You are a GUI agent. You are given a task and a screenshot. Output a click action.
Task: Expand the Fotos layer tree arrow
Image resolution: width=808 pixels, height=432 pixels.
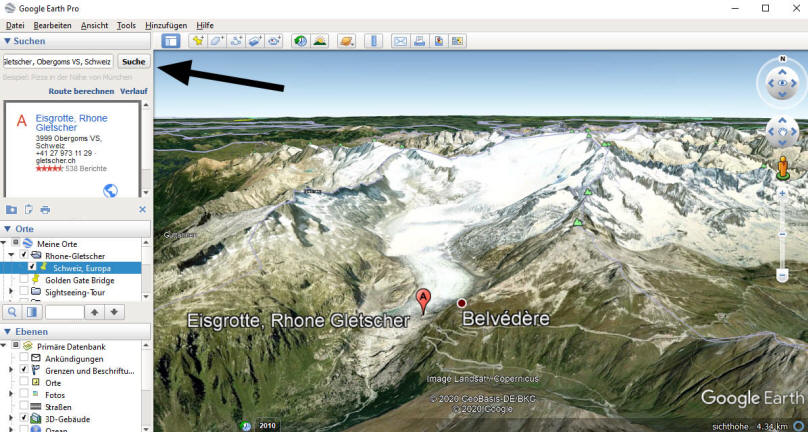(x=11, y=394)
